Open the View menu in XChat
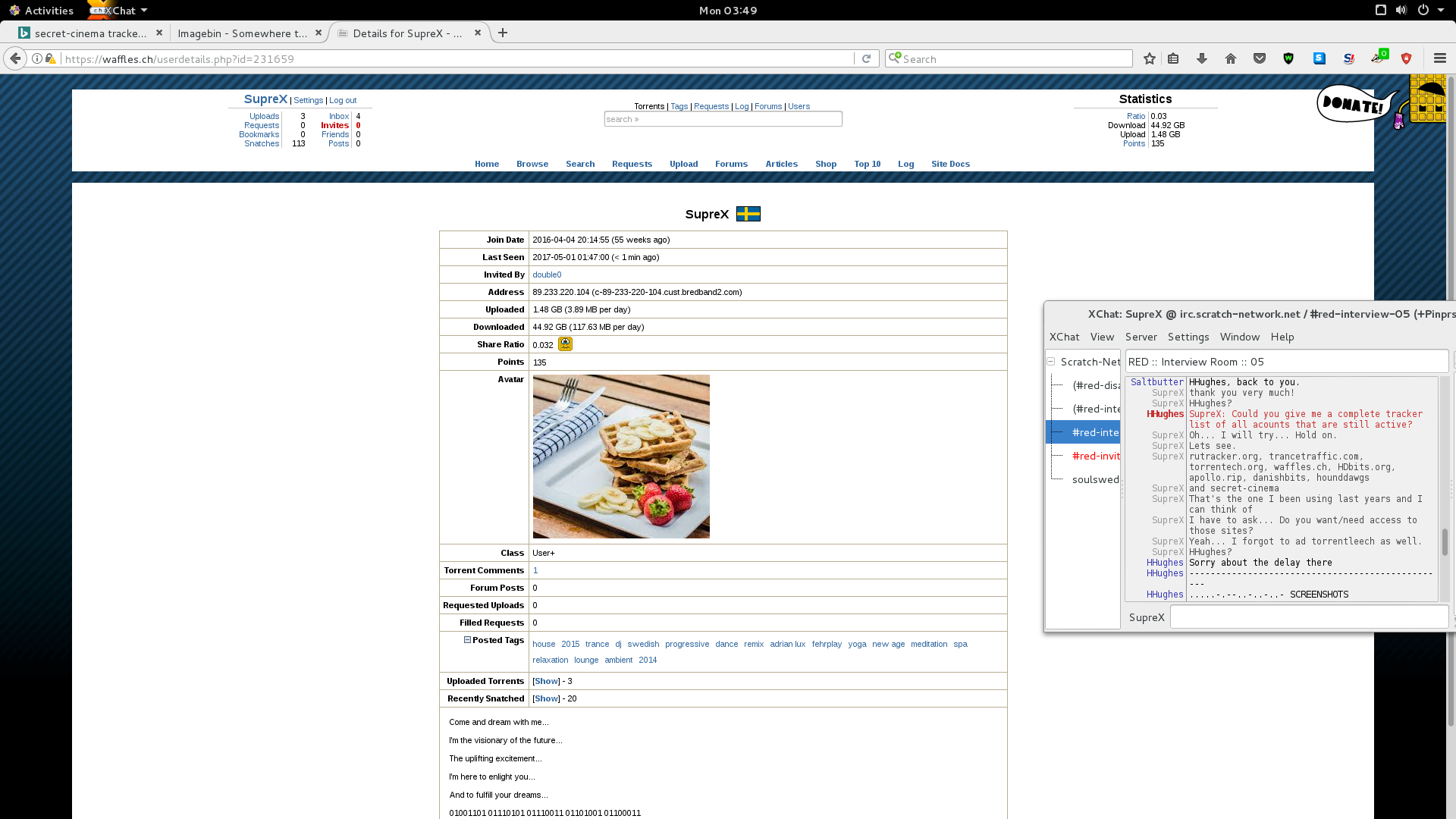 (x=1102, y=337)
